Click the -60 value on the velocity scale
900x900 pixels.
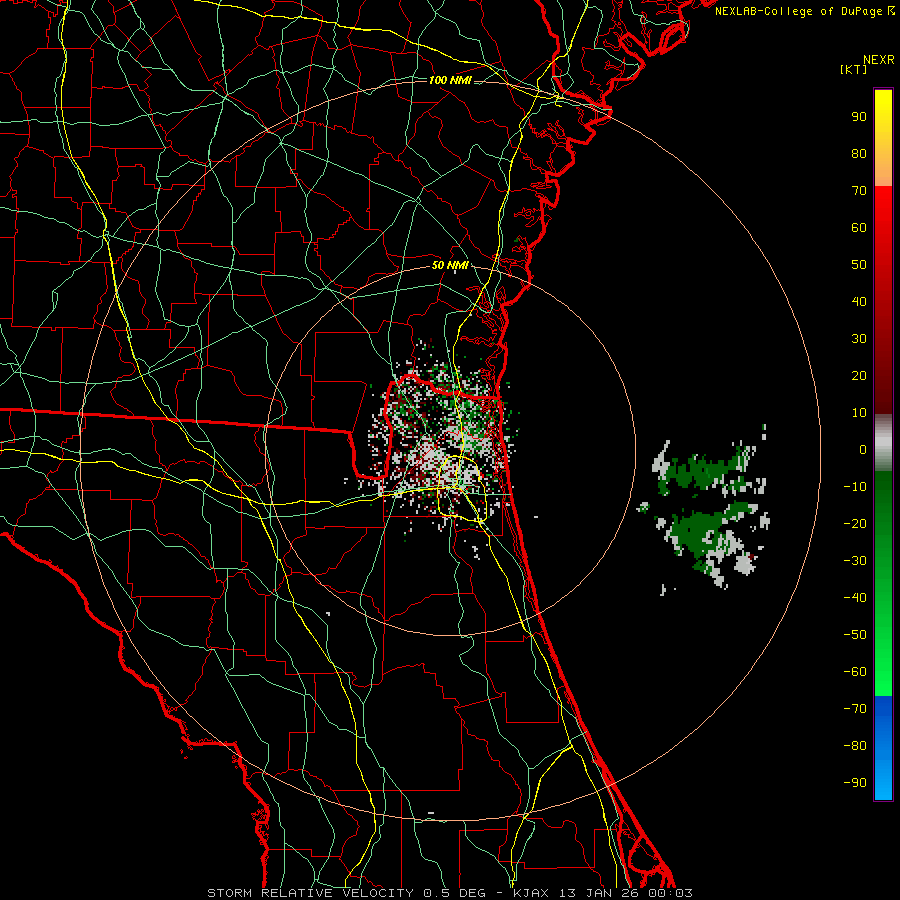[855, 672]
